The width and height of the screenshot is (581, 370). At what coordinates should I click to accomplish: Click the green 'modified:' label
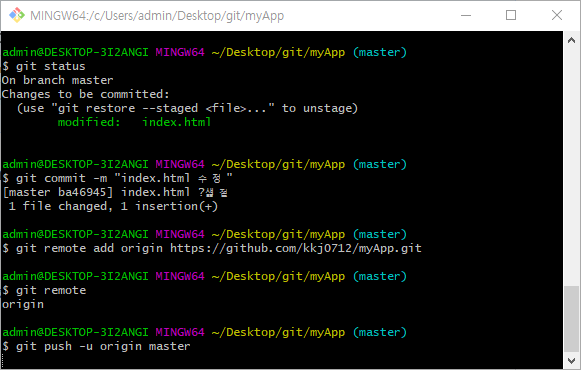click(89, 122)
